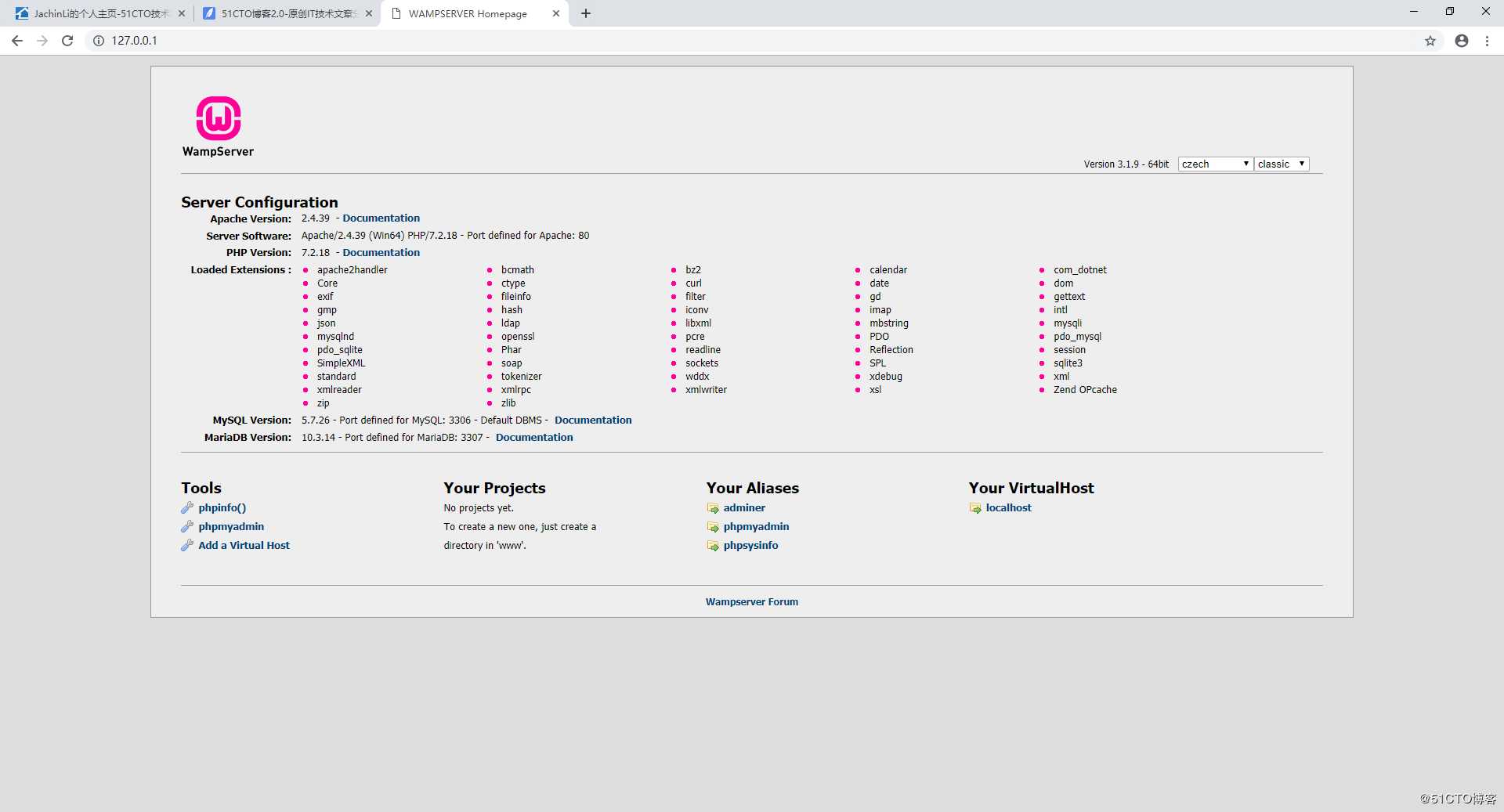View site information icon next to address
1504x812 pixels.
point(99,41)
